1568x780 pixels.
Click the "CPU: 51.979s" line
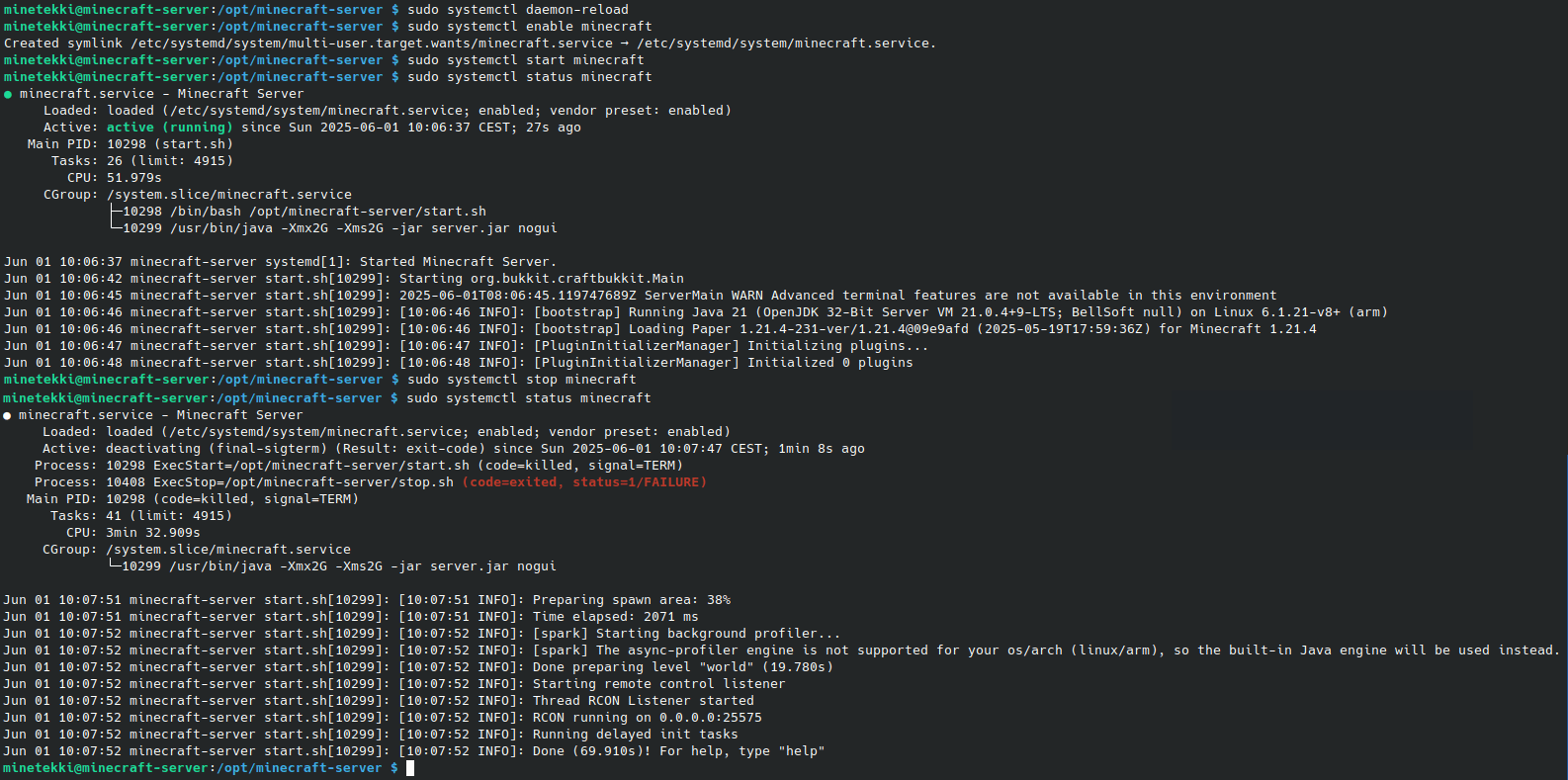tap(115, 178)
